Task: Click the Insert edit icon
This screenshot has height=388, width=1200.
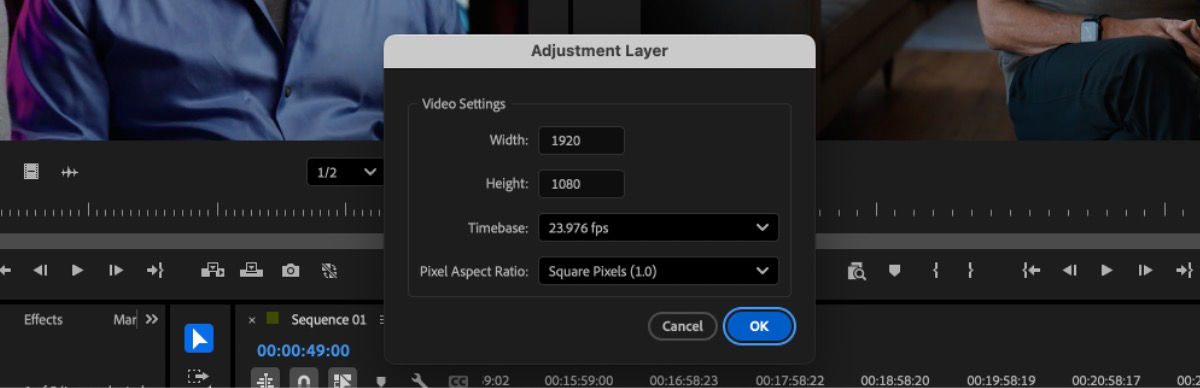Action: tap(212, 270)
